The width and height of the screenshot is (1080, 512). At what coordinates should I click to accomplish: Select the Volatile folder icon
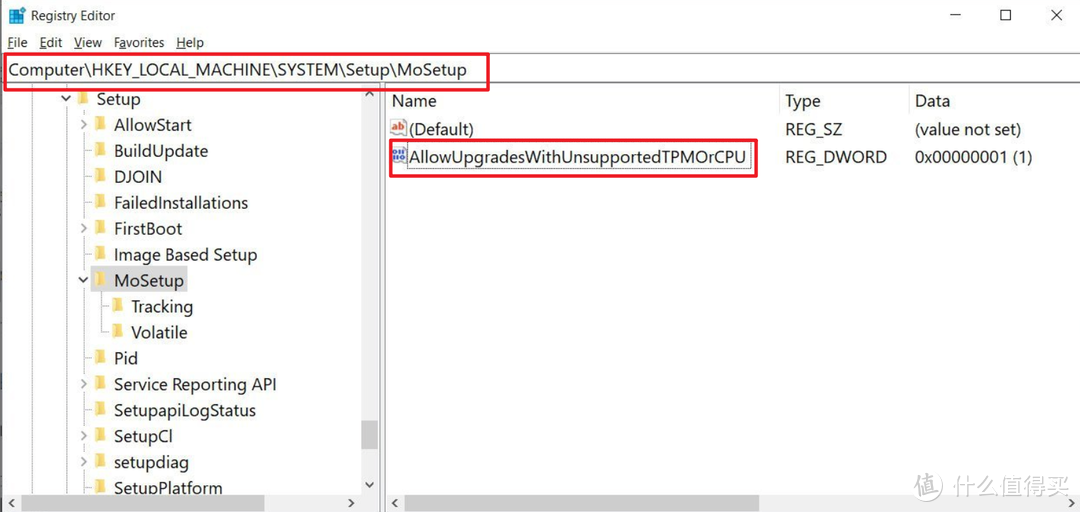[118, 331]
